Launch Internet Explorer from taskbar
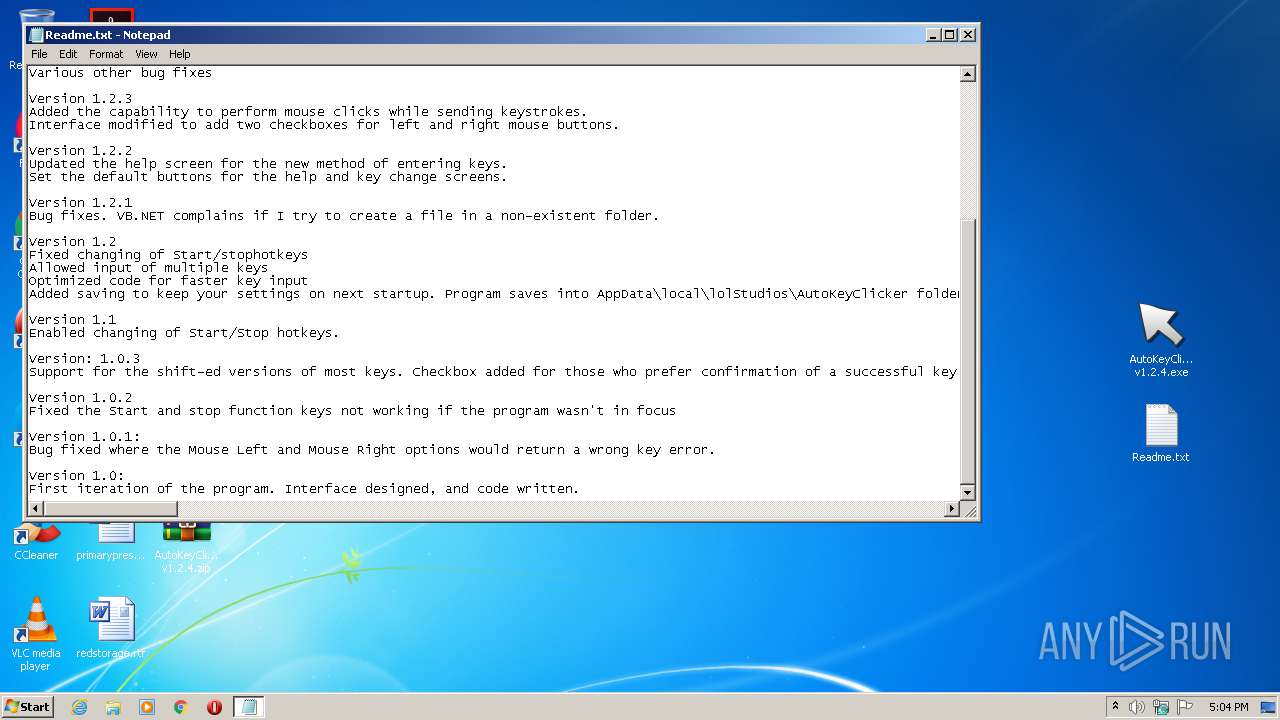Viewport: 1280px width, 720px height. (x=79, y=707)
